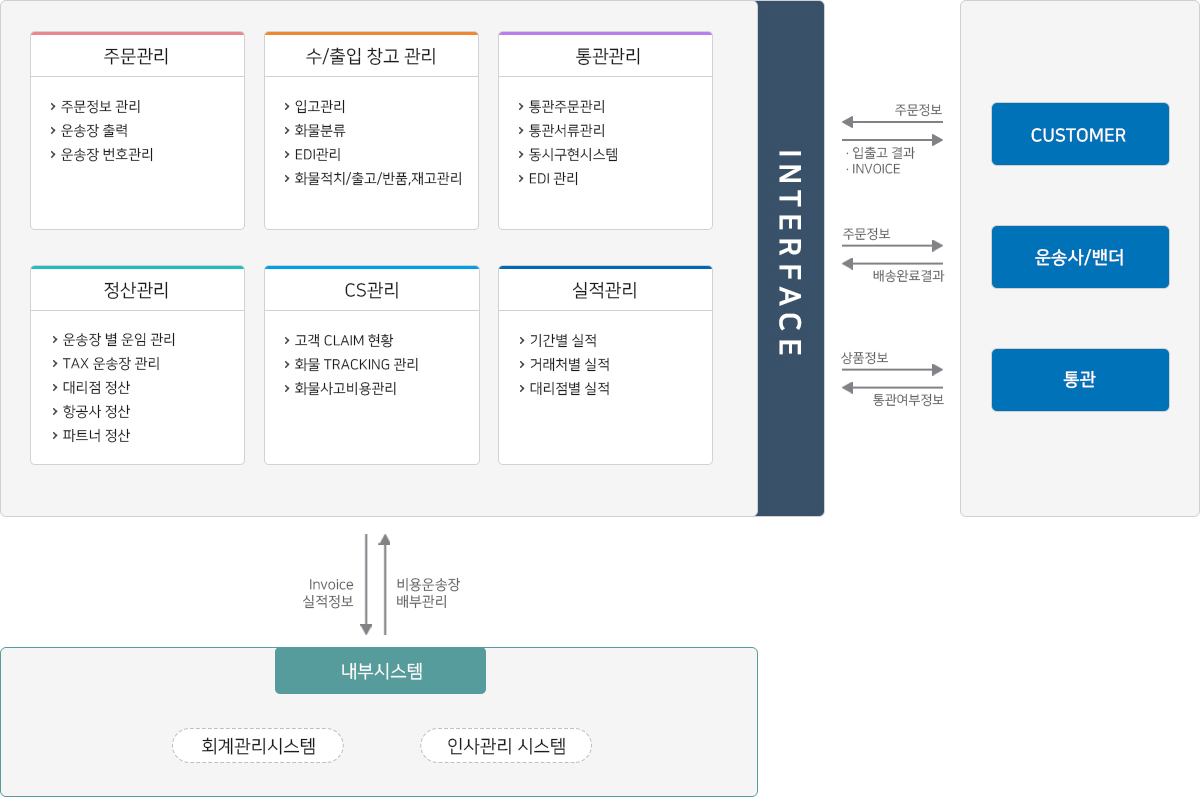Select the 회계관리시스템 pill
Image resolution: width=1200 pixels, height=797 pixels.
point(258,745)
